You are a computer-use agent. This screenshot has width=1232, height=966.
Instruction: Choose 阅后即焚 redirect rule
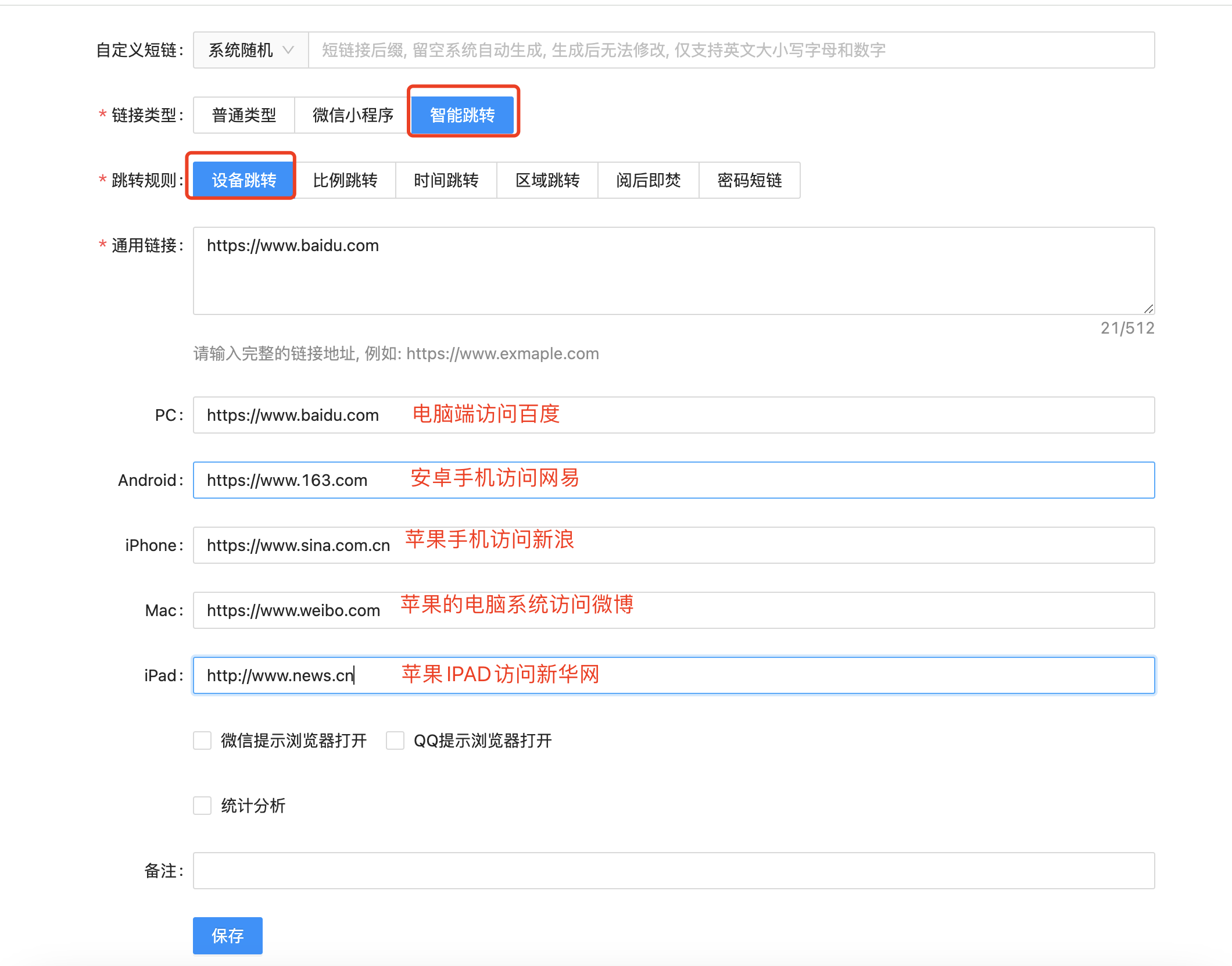649,181
